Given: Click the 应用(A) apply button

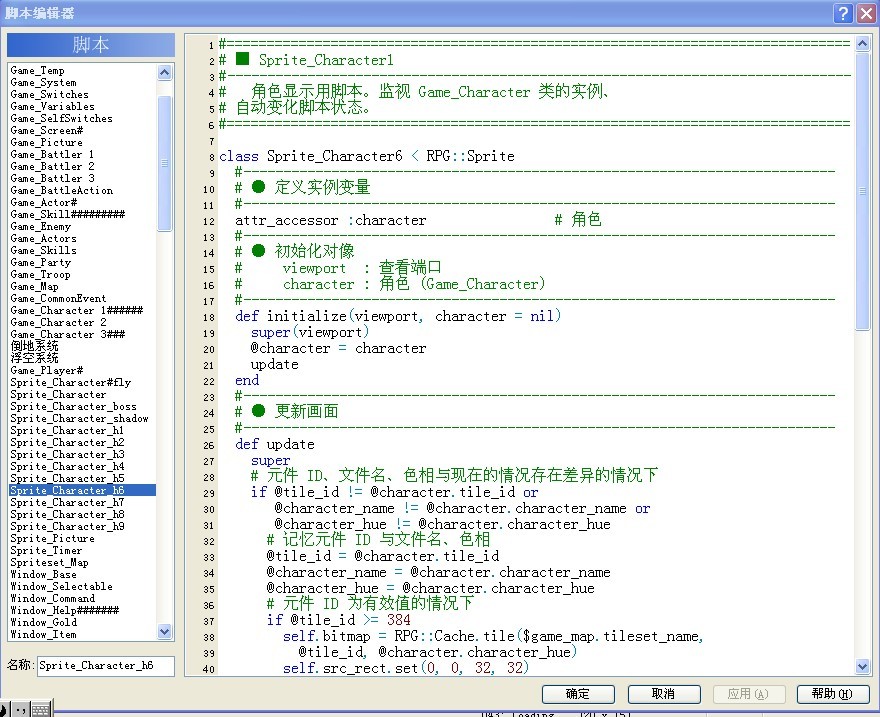Looking at the screenshot, I should click(x=749, y=694).
